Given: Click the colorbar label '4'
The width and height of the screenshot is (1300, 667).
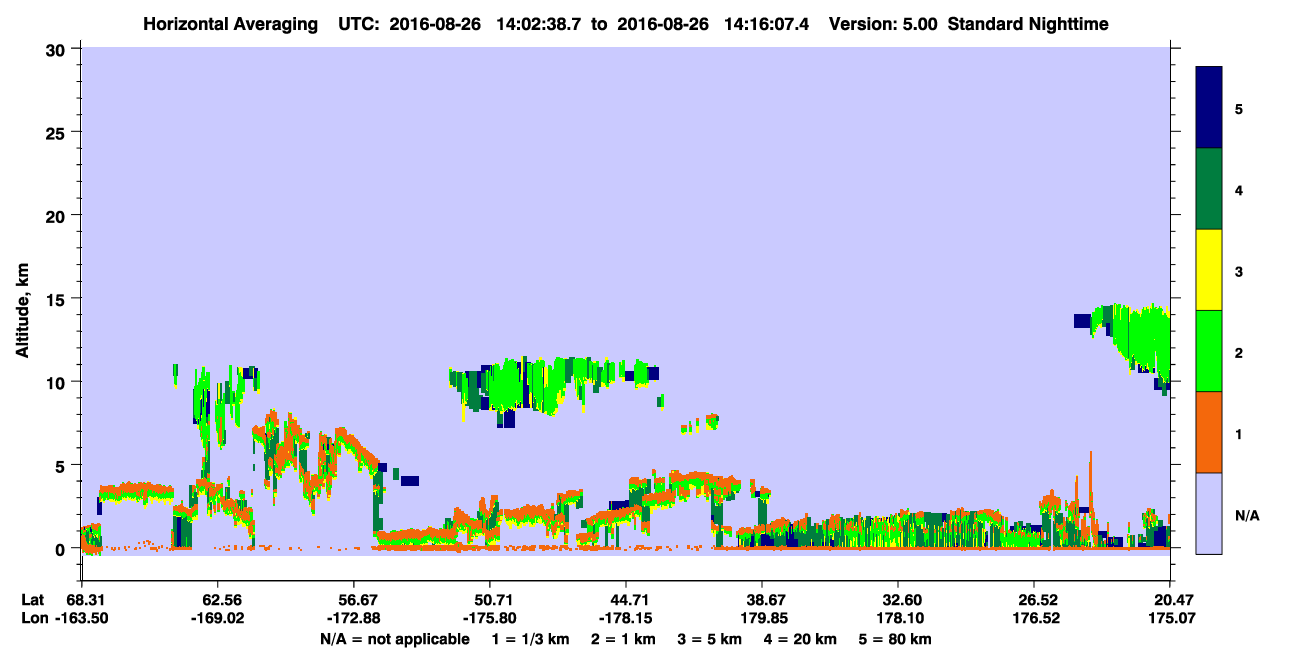Looking at the screenshot, I should tap(1239, 190).
